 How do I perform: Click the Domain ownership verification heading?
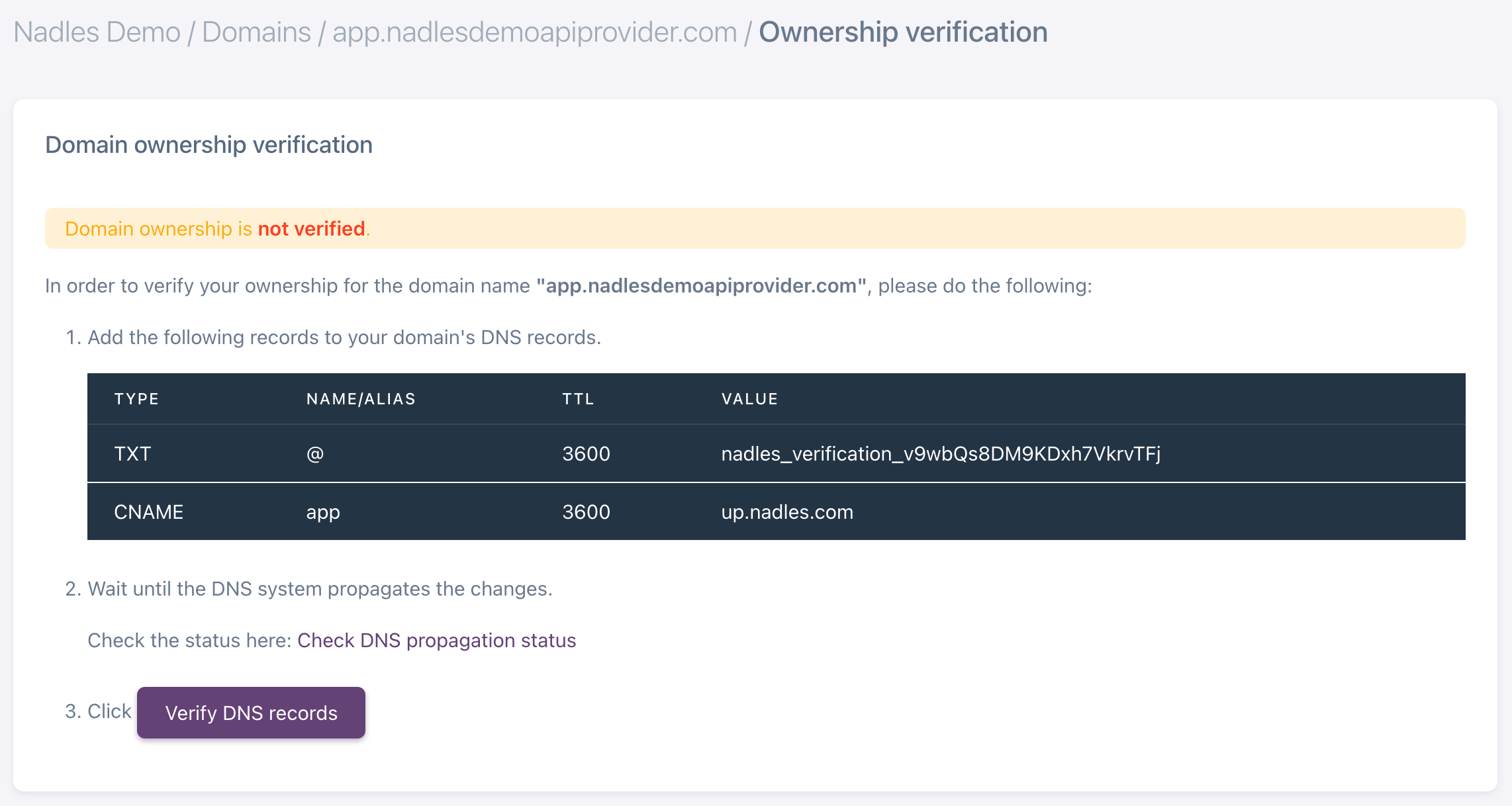pyautogui.click(x=209, y=145)
